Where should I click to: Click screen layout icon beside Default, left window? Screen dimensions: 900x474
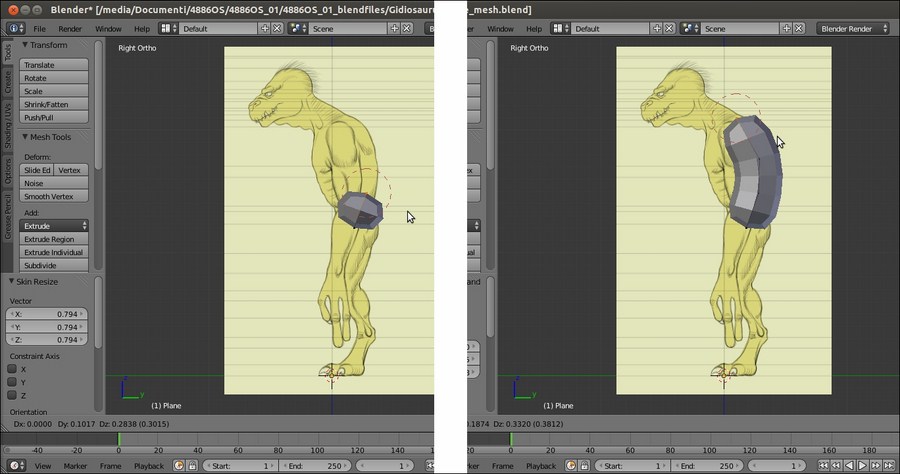(x=168, y=28)
